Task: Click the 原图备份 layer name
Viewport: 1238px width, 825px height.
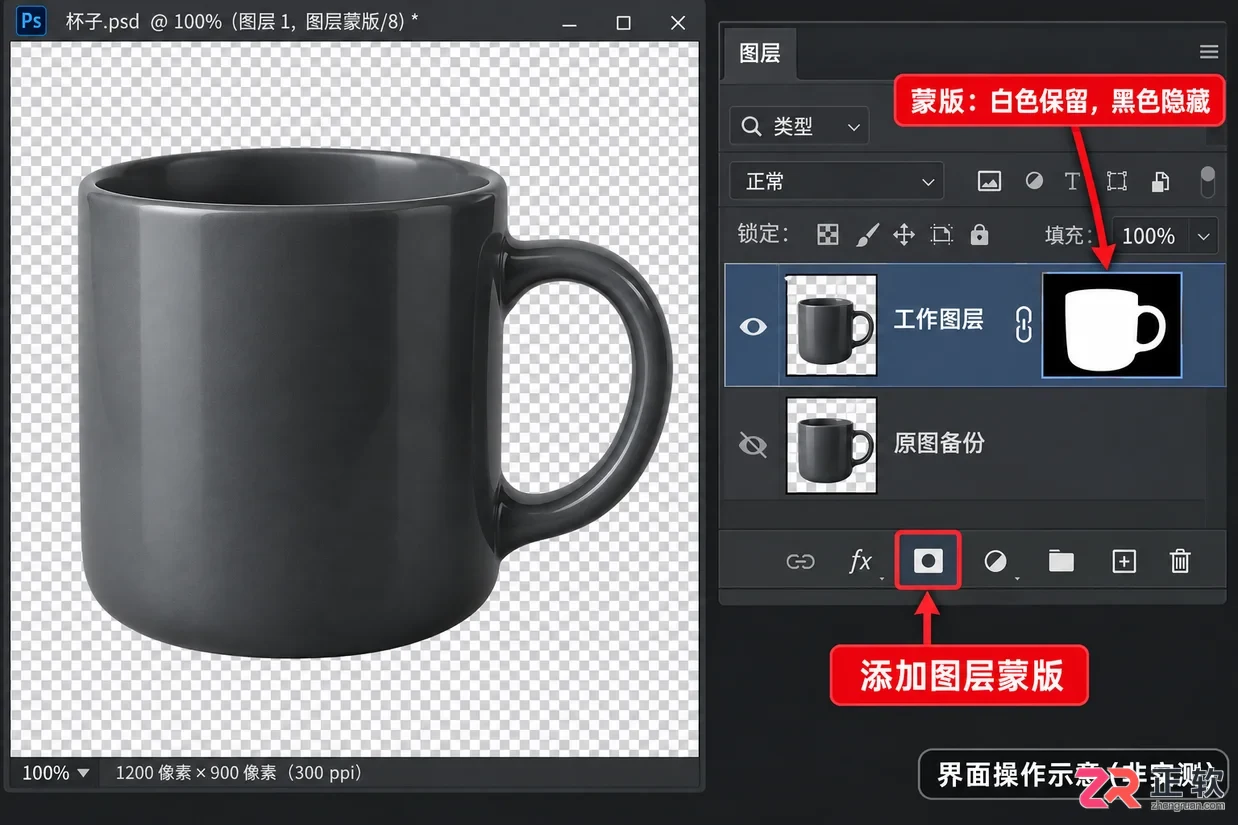Action: (x=938, y=443)
